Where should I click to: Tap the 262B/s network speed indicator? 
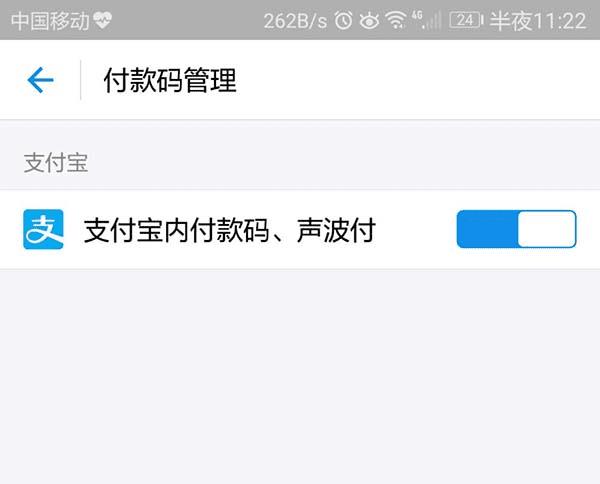(x=295, y=21)
